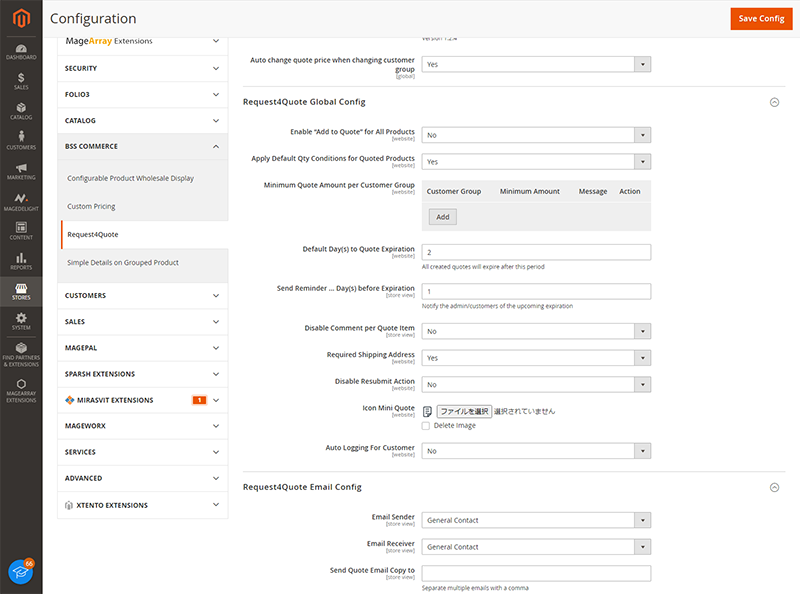800x594 pixels.
Task: Tick the Delete Image checkbox
Action: pyautogui.click(x=426, y=426)
